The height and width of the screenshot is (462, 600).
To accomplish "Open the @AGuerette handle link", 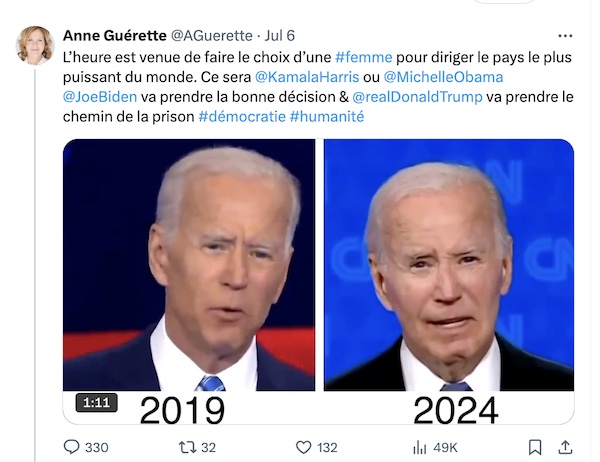I will pos(211,36).
